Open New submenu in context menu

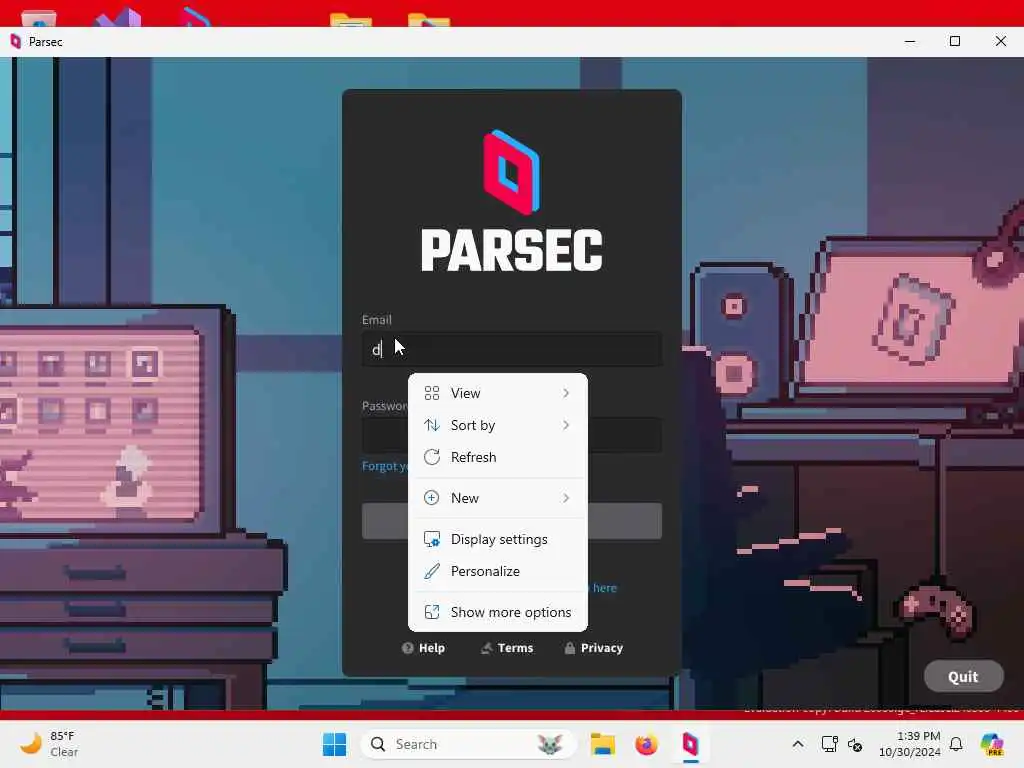tap(498, 498)
